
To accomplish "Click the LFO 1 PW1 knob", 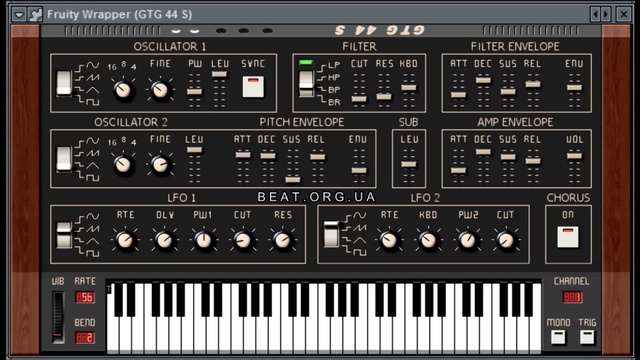I will point(203,240).
